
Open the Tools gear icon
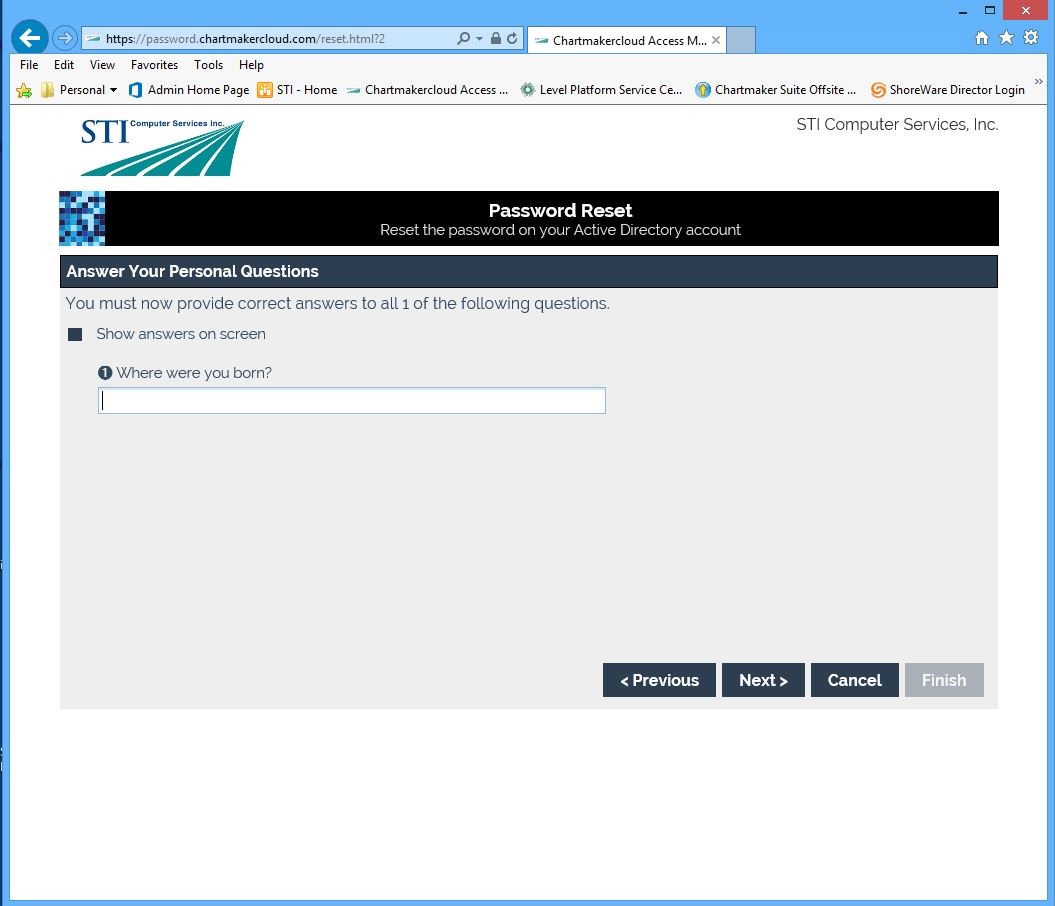tap(1030, 38)
